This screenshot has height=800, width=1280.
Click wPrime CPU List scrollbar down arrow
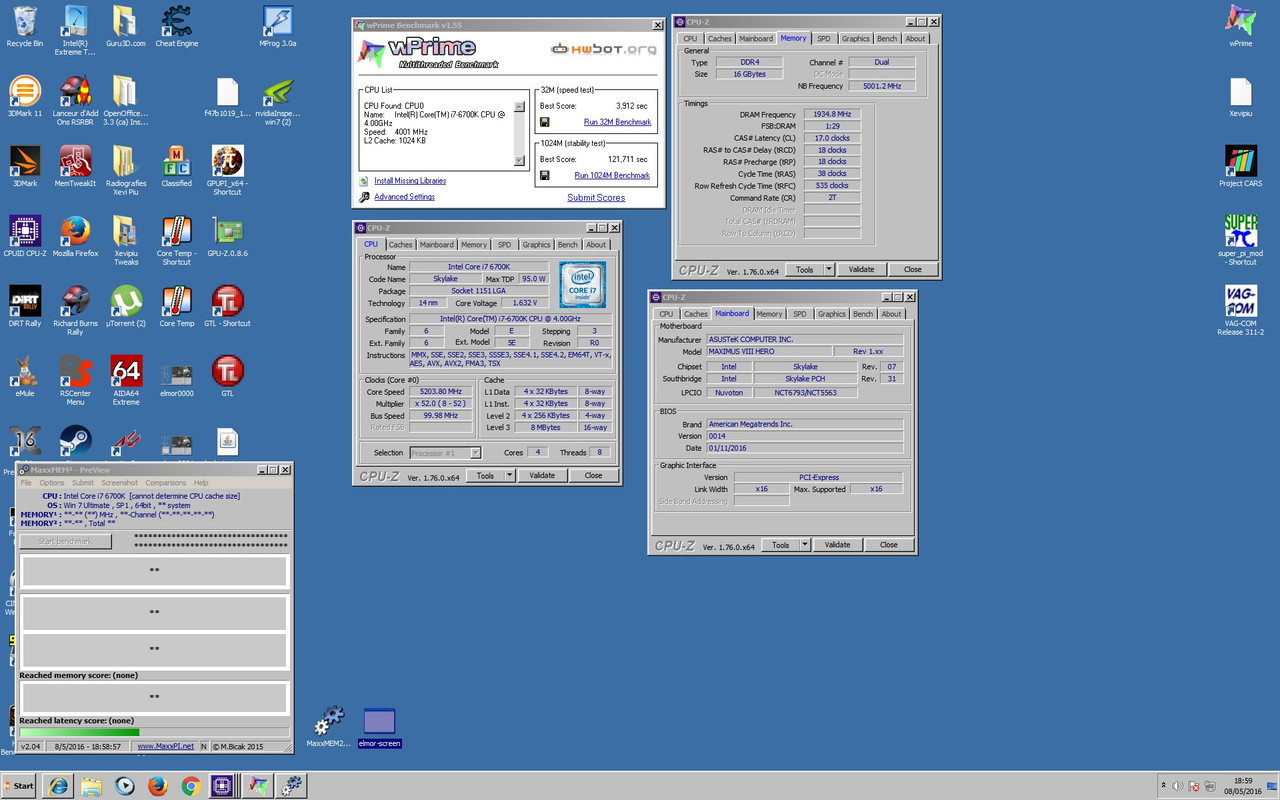coord(518,160)
